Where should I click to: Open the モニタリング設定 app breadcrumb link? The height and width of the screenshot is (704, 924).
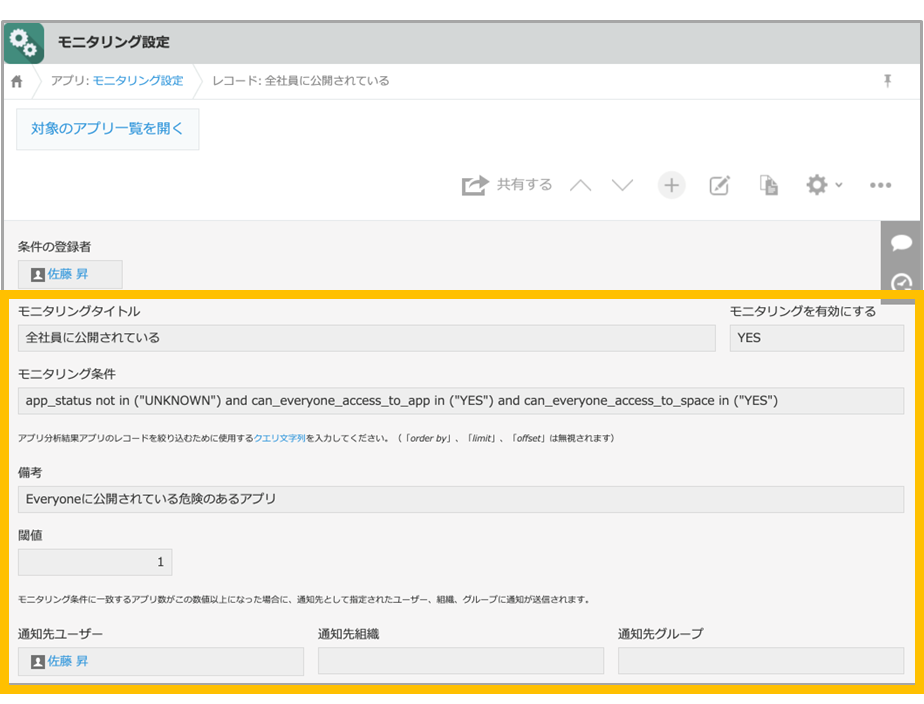[x=138, y=81]
